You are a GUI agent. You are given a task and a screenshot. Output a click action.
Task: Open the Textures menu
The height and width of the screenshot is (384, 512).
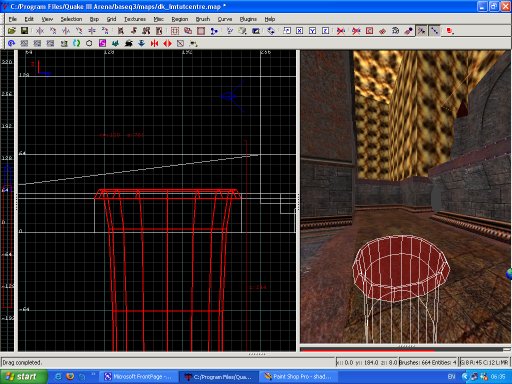pyautogui.click(x=135, y=19)
